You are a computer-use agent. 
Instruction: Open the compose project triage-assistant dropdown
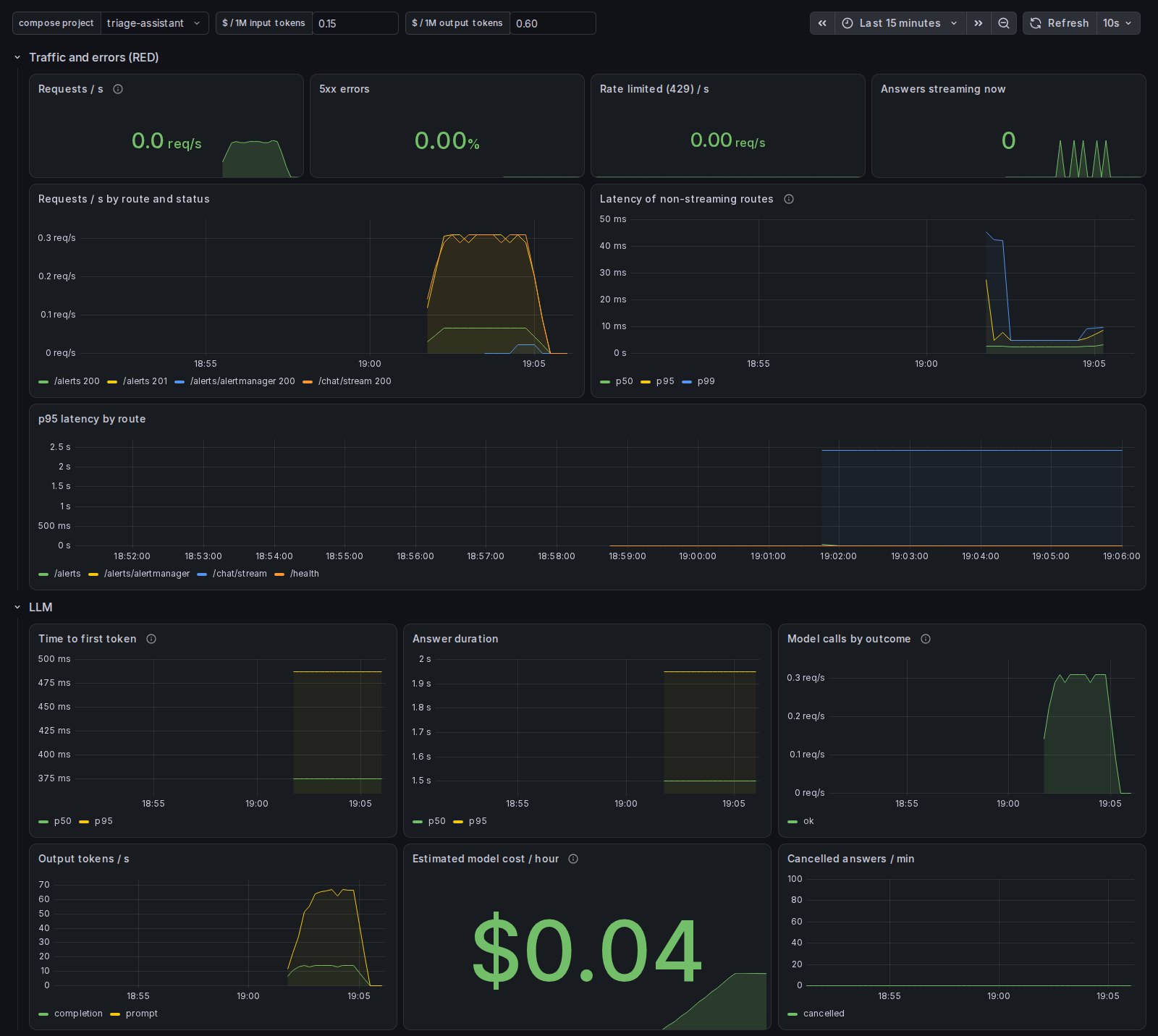pyautogui.click(x=154, y=23)
